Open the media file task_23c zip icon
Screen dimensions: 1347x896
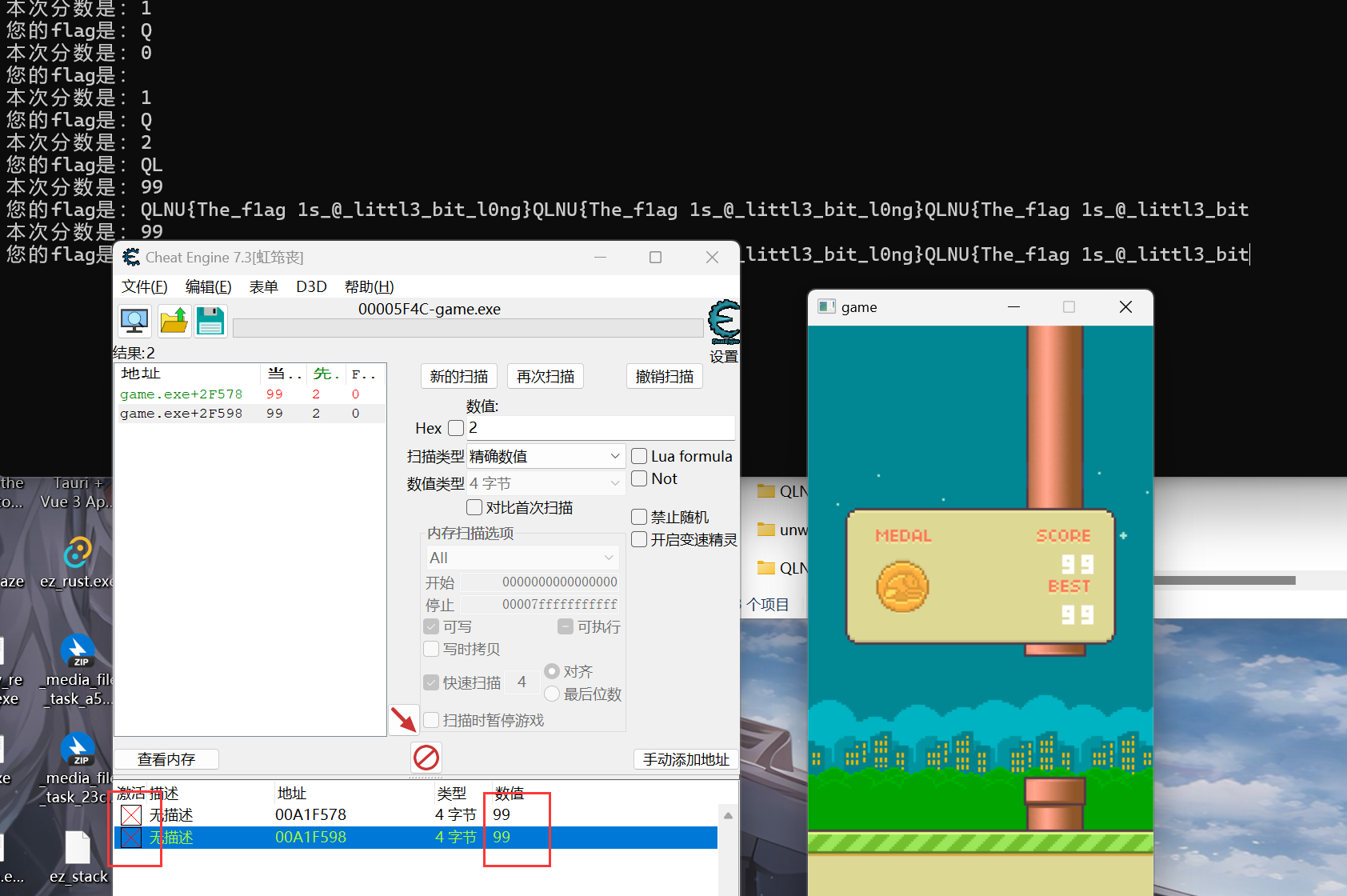[x=78, y=769]
